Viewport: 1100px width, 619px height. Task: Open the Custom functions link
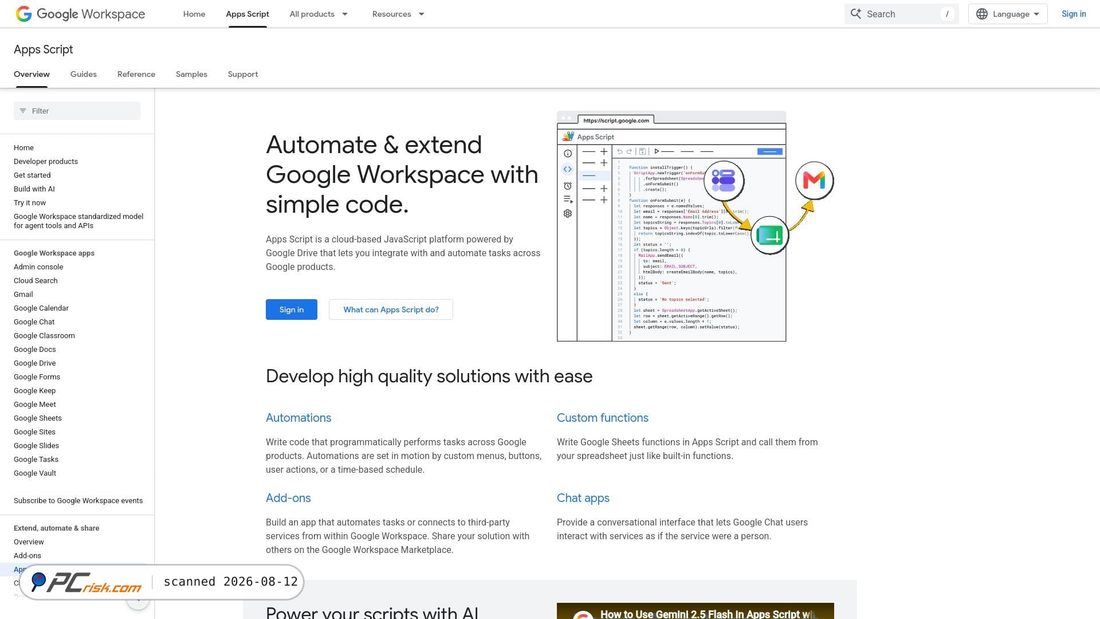[603, 418]
